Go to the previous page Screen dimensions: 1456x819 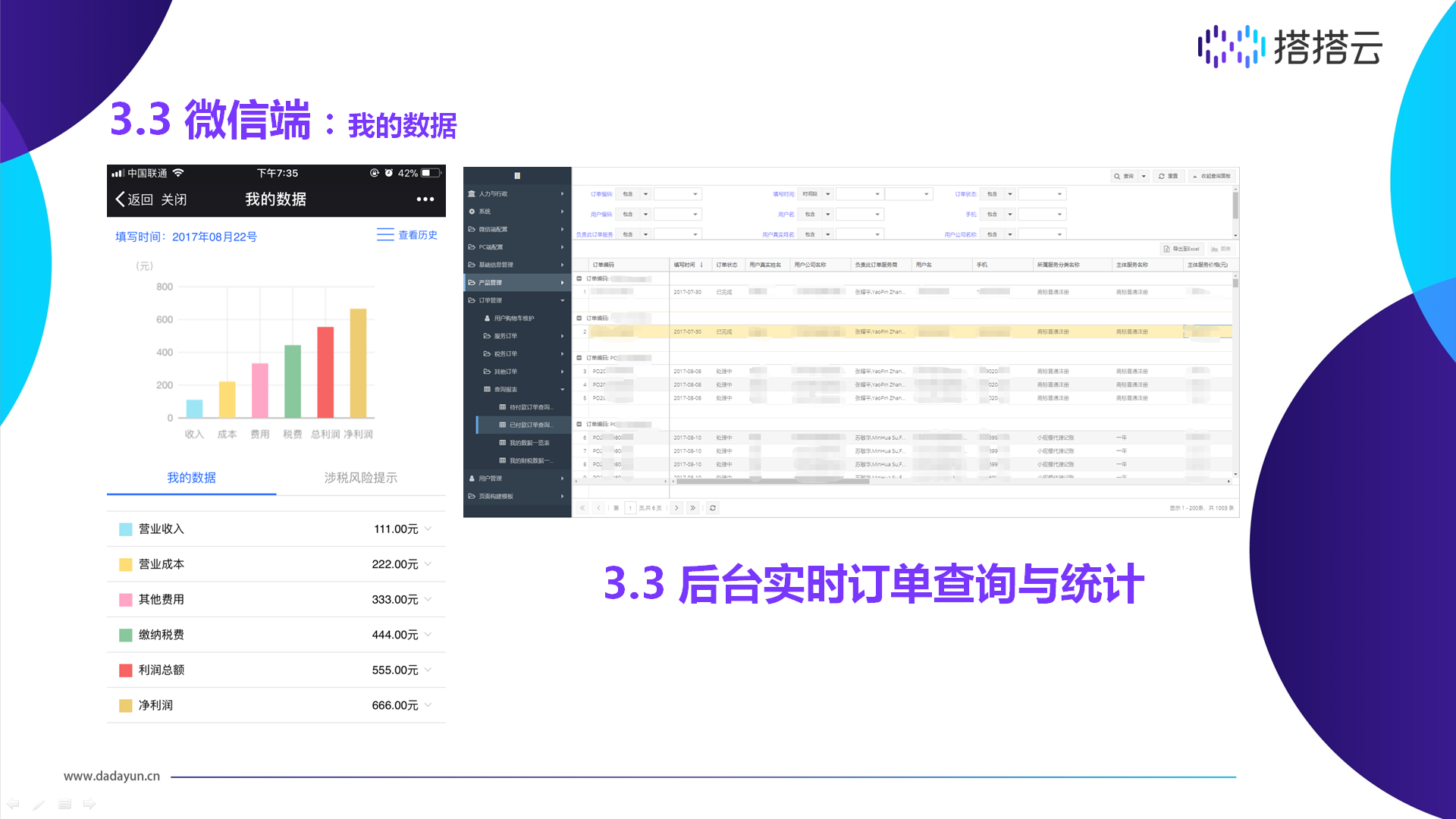[x=598, y=508]
